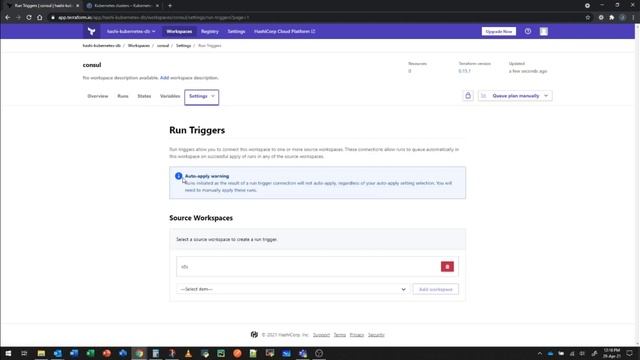Open the Windows Start menu
Image resolution: width=640 pixels, height=360 pixels.
[8, 353]
